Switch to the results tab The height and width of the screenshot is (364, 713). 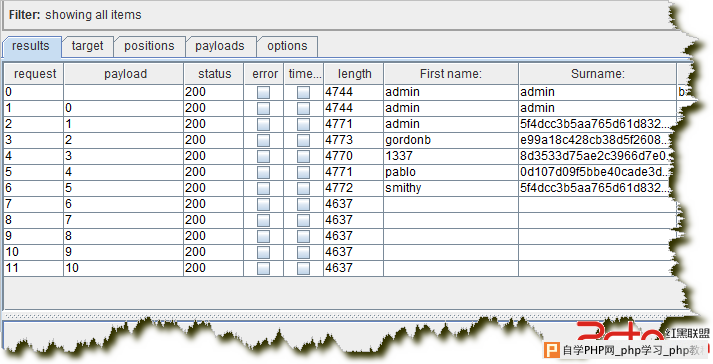tap(31, 46)
